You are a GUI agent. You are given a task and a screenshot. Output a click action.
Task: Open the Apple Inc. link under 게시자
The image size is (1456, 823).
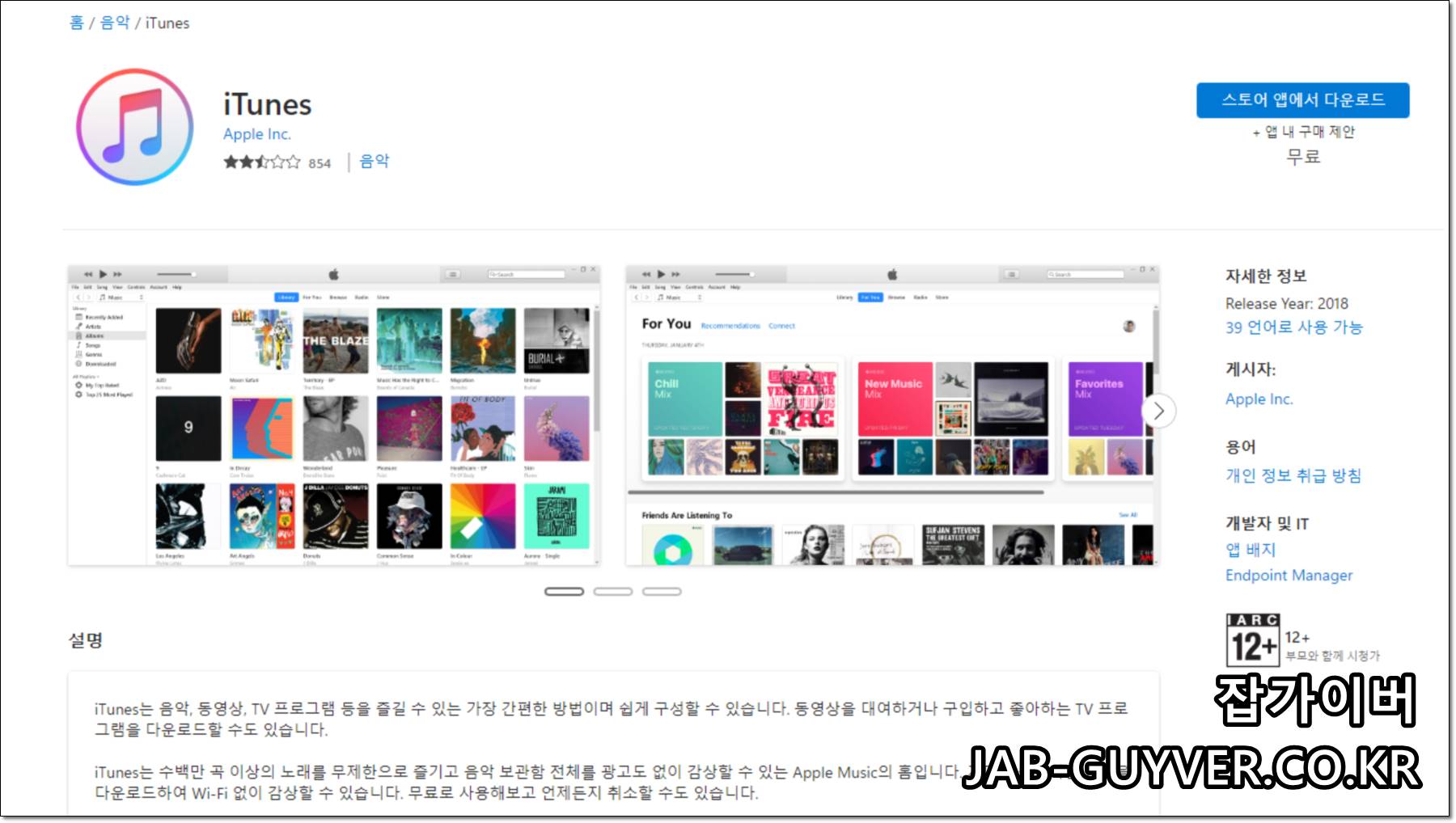point(1259,399)
